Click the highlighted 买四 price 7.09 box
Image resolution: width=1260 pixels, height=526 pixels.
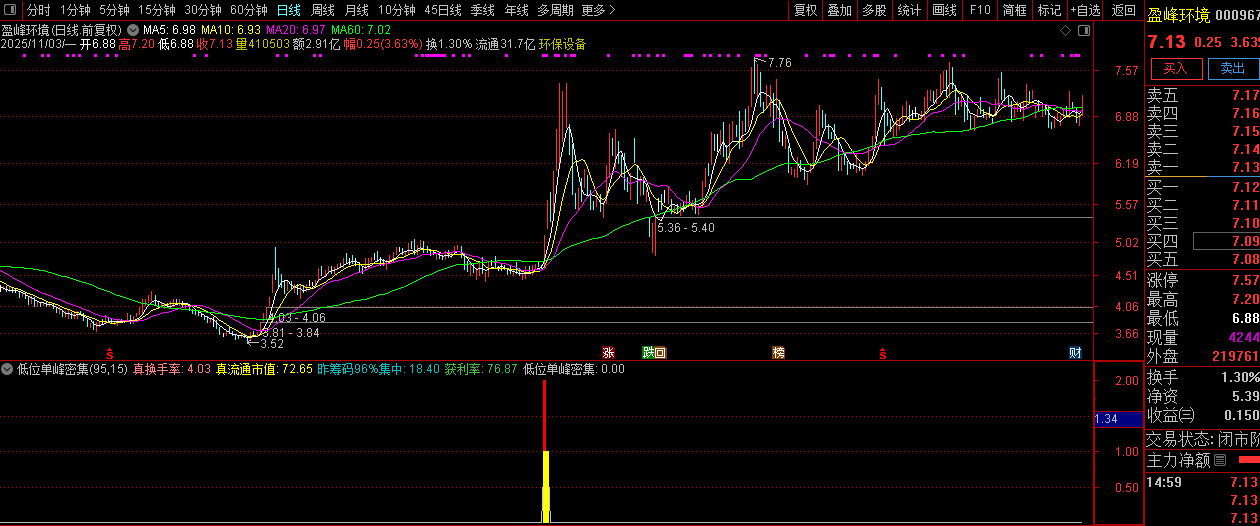tap(1227, 241)
